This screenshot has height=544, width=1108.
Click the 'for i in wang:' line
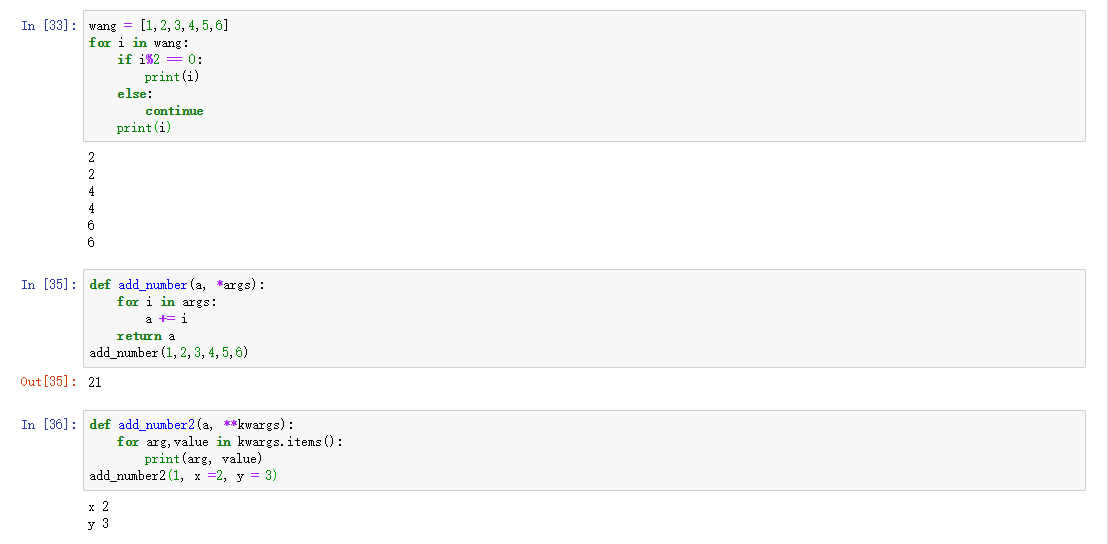[x=138, y=42]
